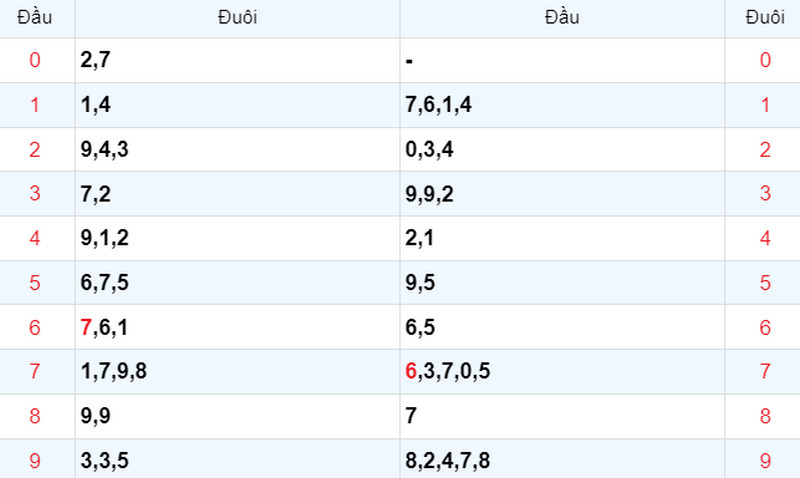Select the red 6 in row 7
This screenshot has height=478, width=800.
pos(411,371)
